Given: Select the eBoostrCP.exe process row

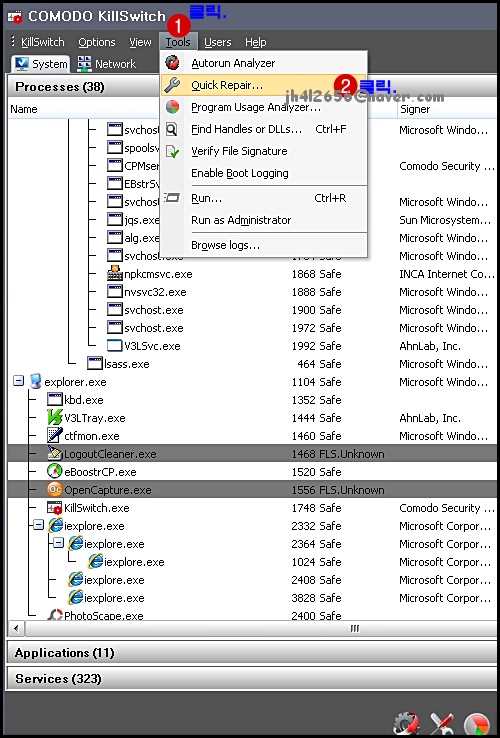Looking at the screenshot, I should tap(252, 472).
